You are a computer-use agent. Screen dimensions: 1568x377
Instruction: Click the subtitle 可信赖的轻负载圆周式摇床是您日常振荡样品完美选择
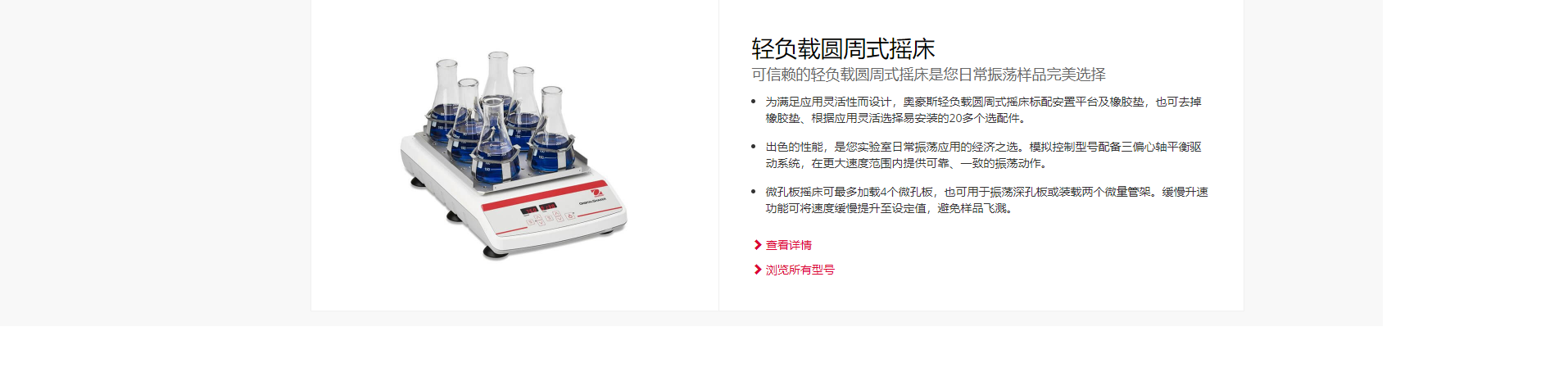(928, 75)
